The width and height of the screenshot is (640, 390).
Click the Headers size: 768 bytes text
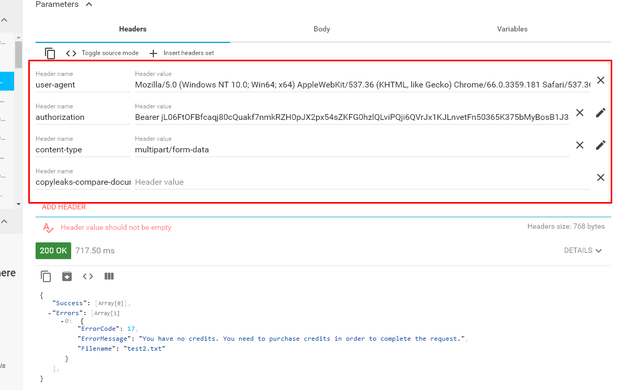(x=566, y=226)
